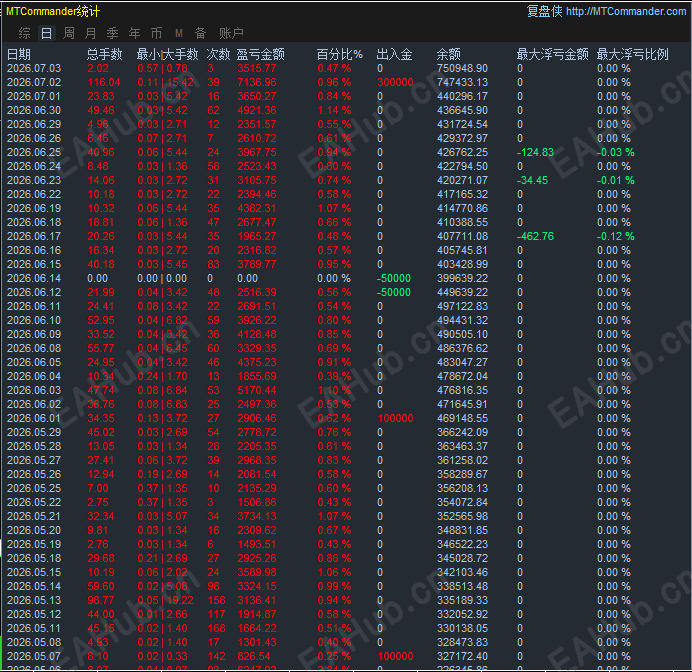Screen dimensions: 692x672
Task: Click lot range 0.19 | 2.69
Action: [x=162, y=474]
